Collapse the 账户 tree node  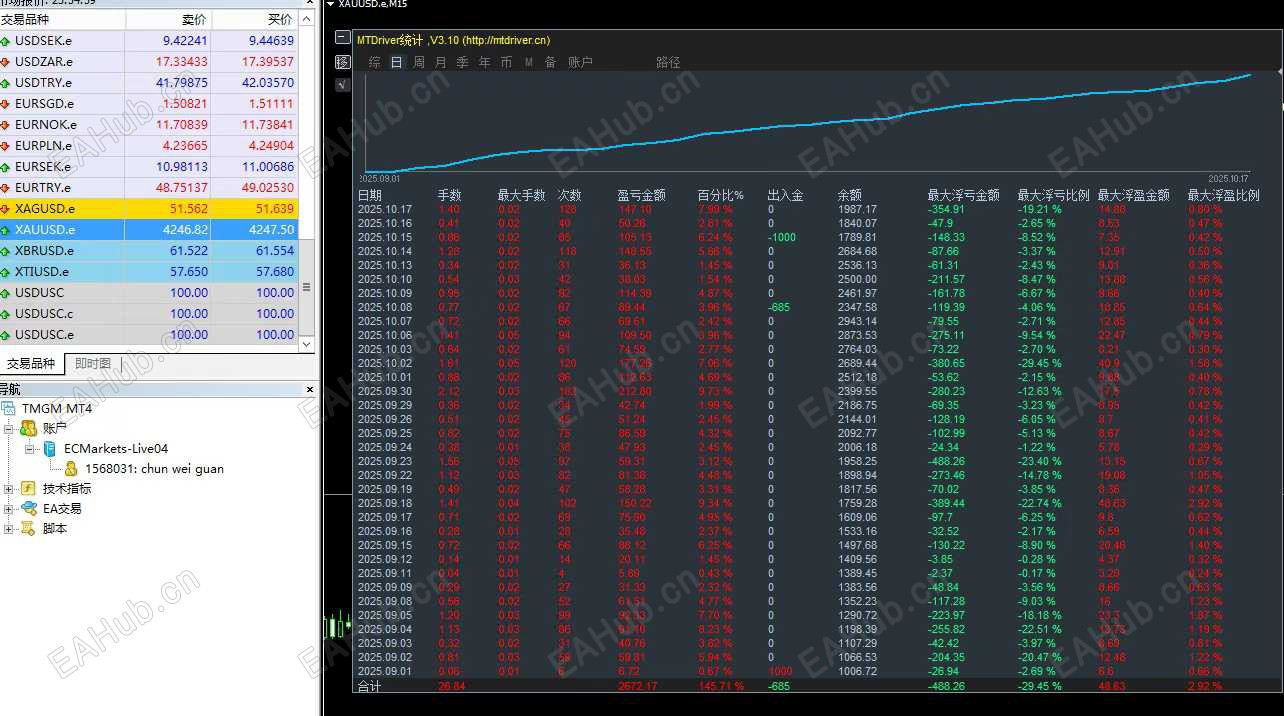[9, 428]
